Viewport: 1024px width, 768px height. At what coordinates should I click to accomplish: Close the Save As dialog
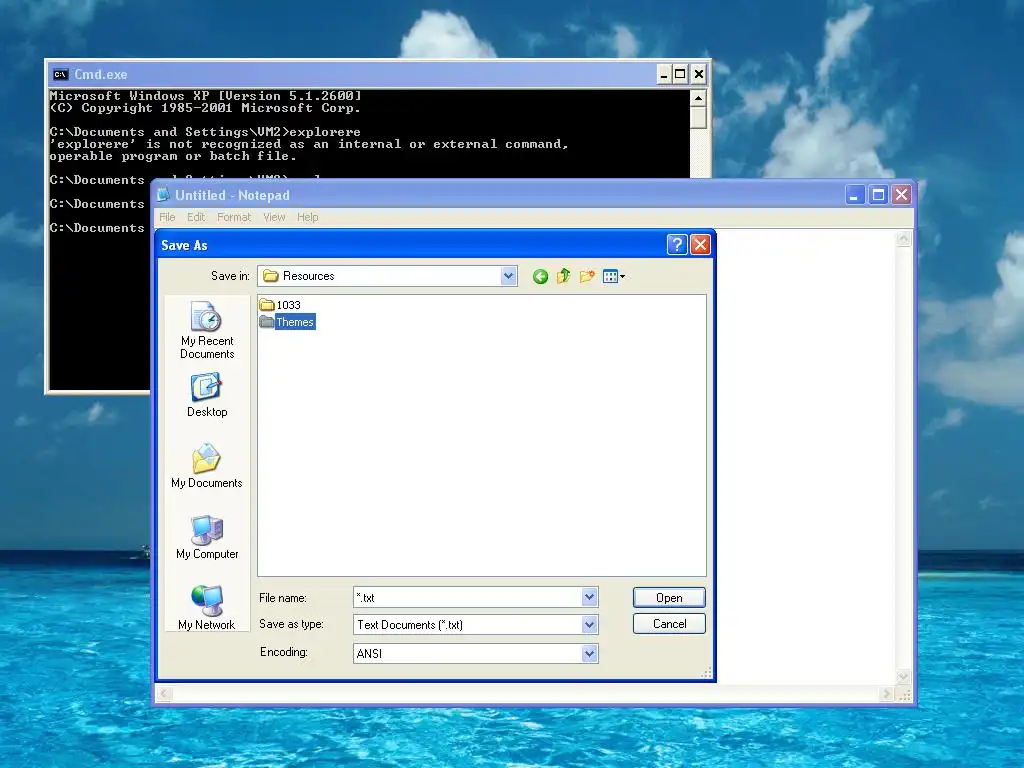(700, 245)
